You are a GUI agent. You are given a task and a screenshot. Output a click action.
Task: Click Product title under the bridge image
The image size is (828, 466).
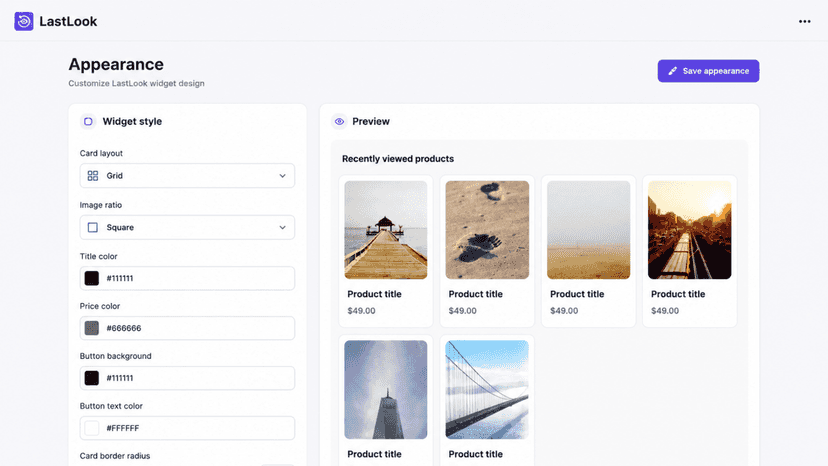point(476,454)
